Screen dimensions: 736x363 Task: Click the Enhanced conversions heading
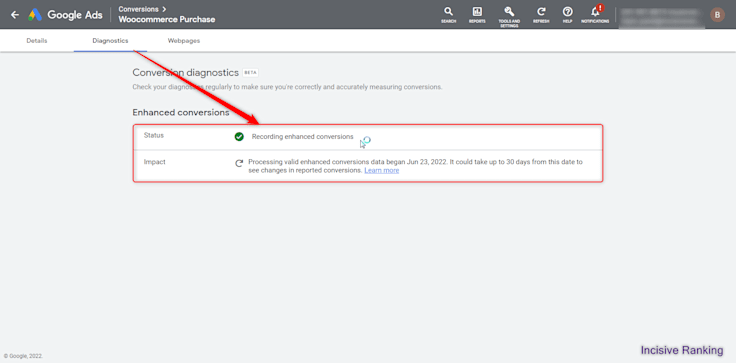[181, 113]
